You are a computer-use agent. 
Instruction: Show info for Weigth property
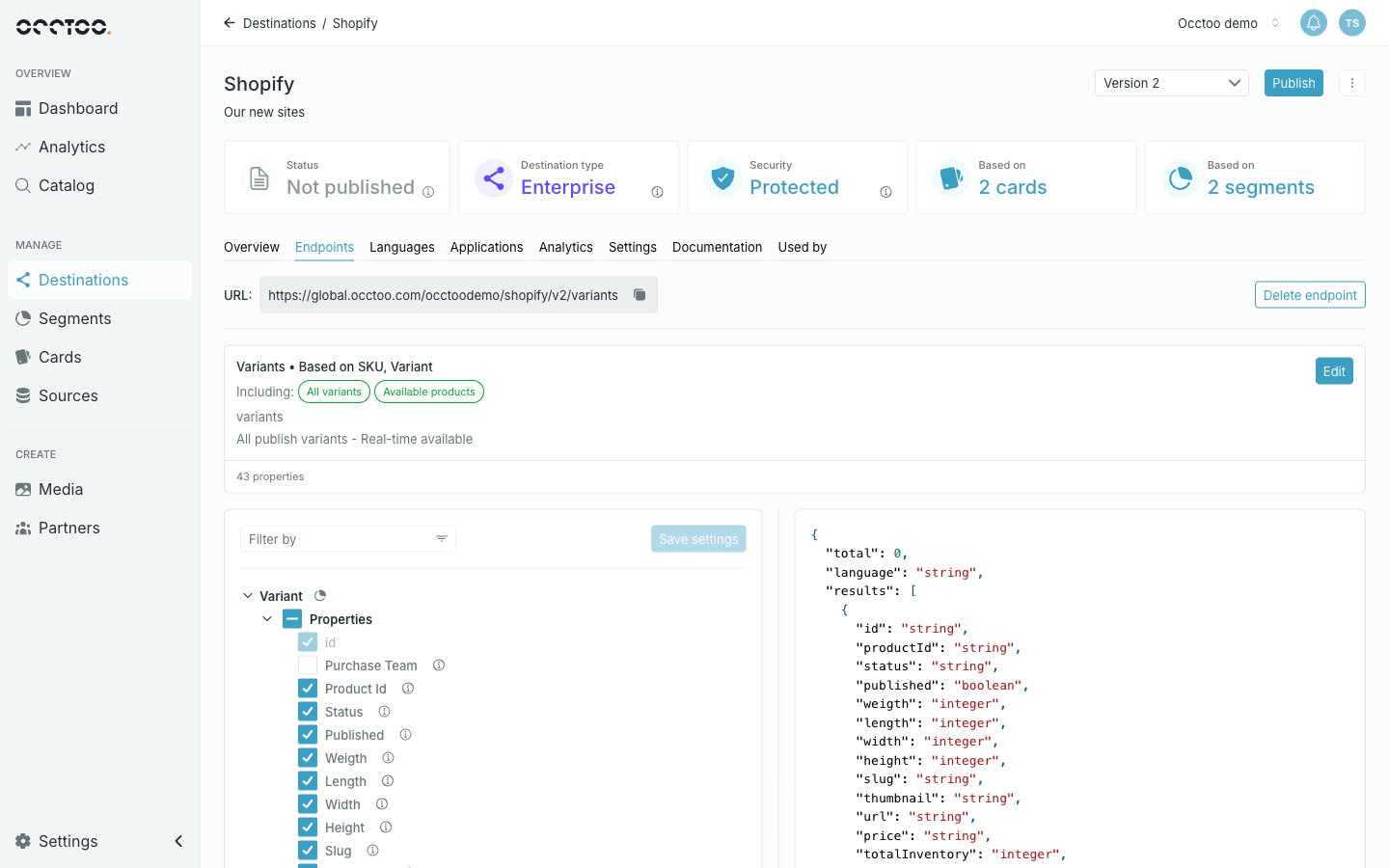[x=388, y=758]
